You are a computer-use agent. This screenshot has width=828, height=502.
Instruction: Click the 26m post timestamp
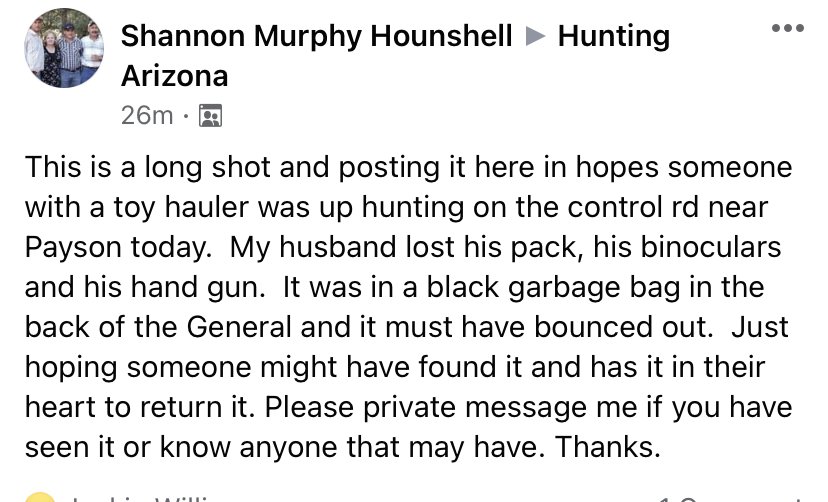coord(147,116)
